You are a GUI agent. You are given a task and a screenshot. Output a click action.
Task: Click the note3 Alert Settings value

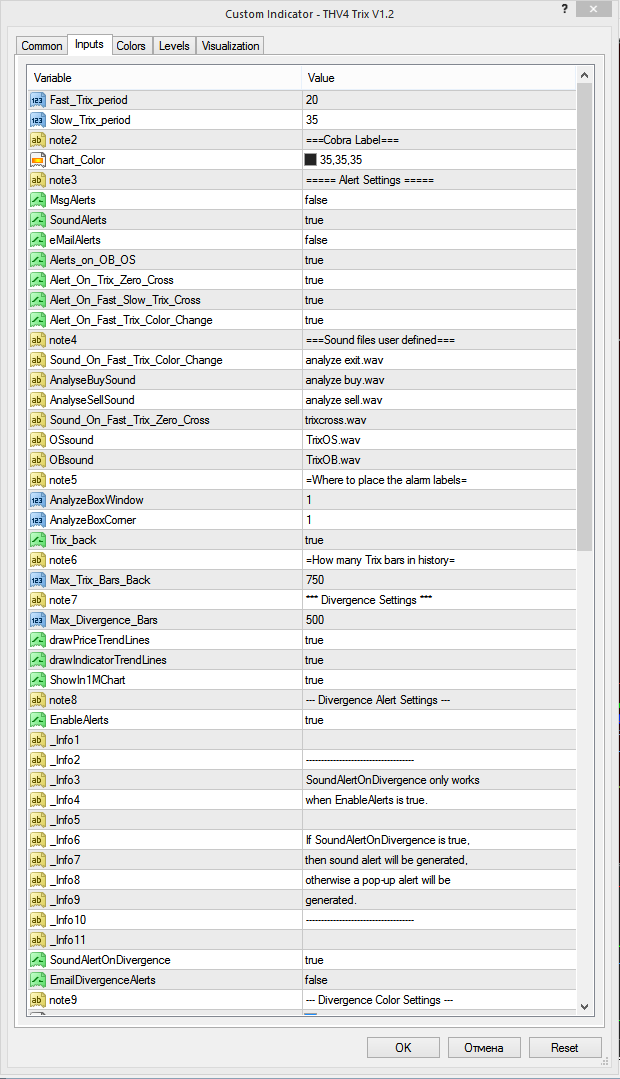click(370, 180)
